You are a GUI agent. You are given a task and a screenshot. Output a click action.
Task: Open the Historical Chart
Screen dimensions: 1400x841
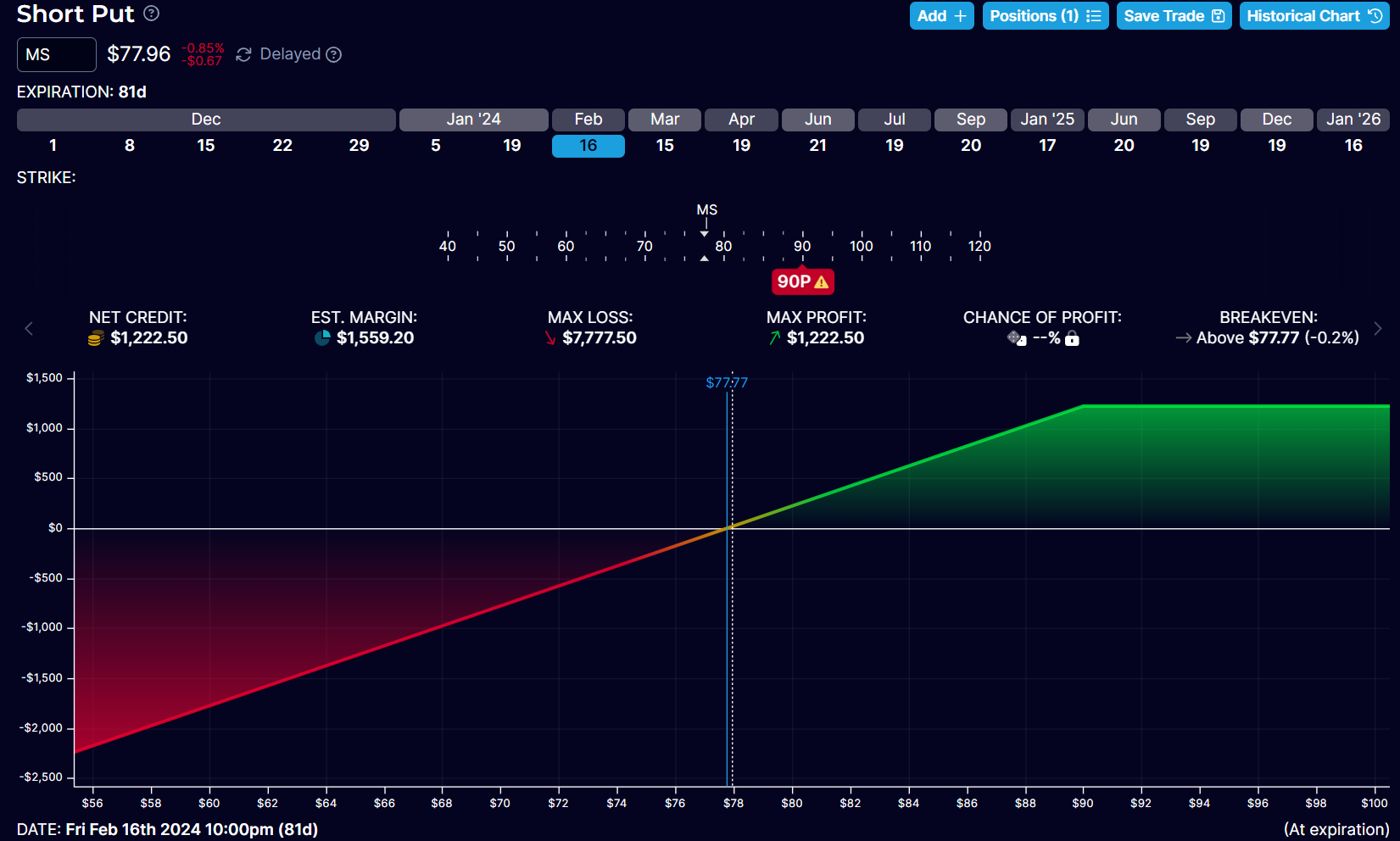pyautogui.click(x=1314, y=16)
